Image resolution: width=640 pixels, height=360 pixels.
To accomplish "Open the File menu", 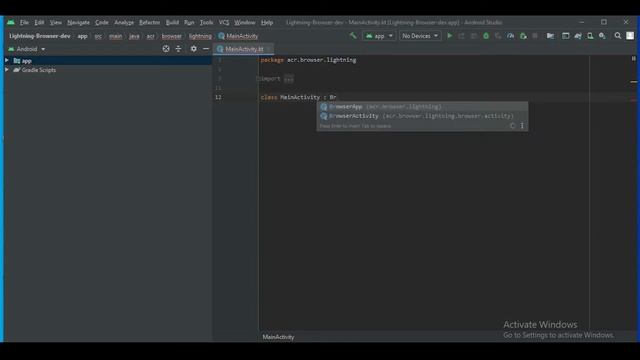I will (x=24, y=22).
